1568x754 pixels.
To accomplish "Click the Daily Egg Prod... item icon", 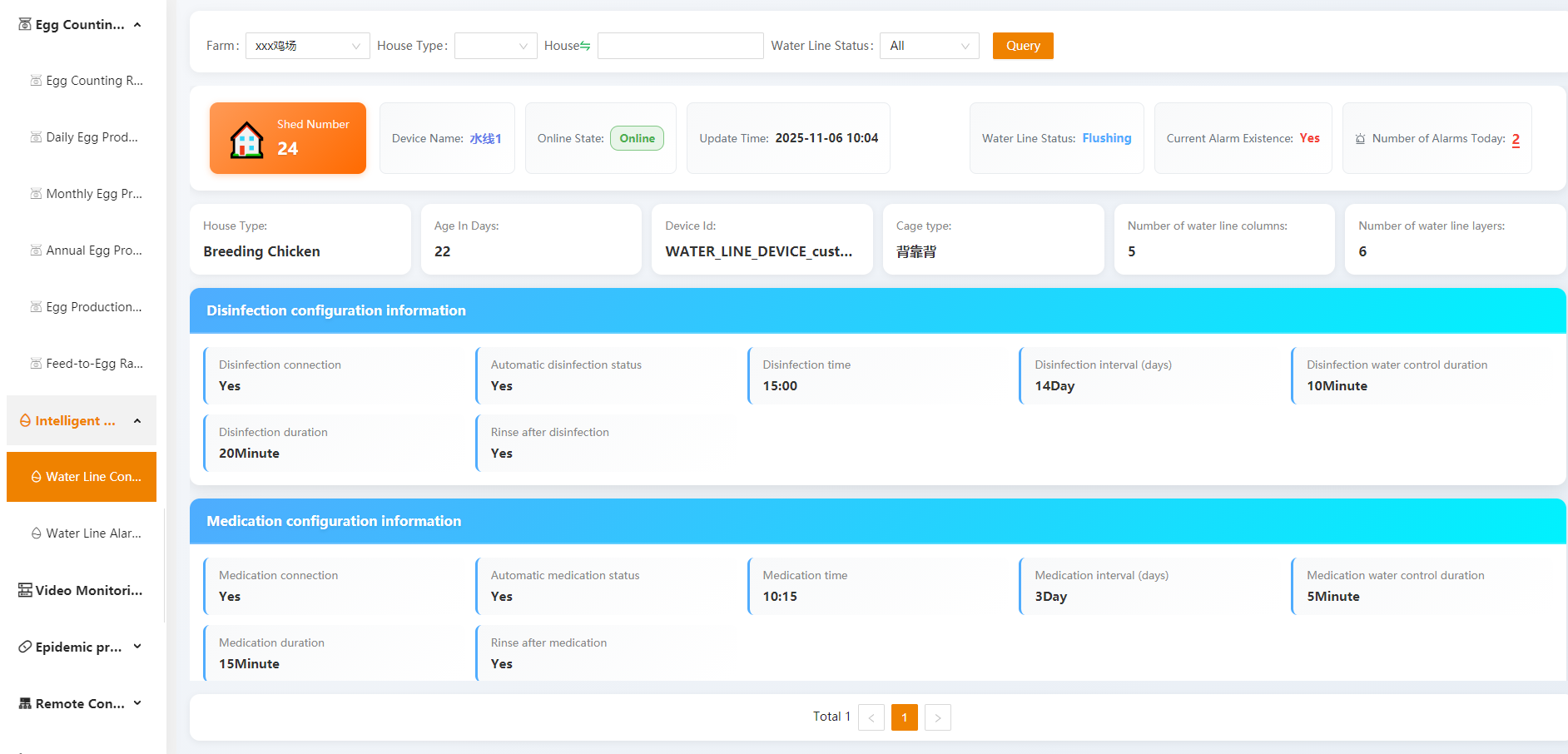I will [x=36, y=137].
